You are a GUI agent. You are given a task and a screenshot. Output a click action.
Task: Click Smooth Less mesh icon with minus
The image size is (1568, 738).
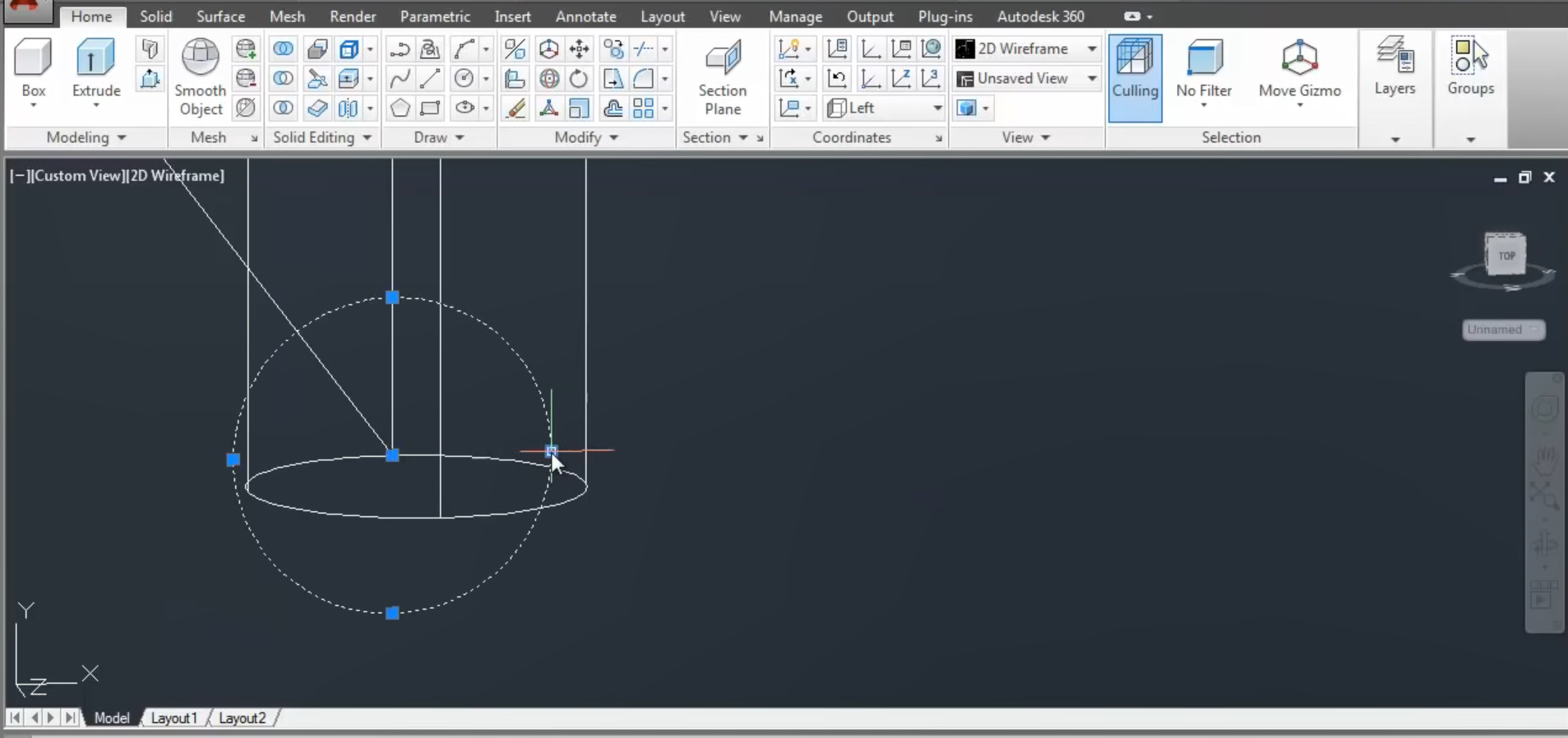[x=245, y=78]
